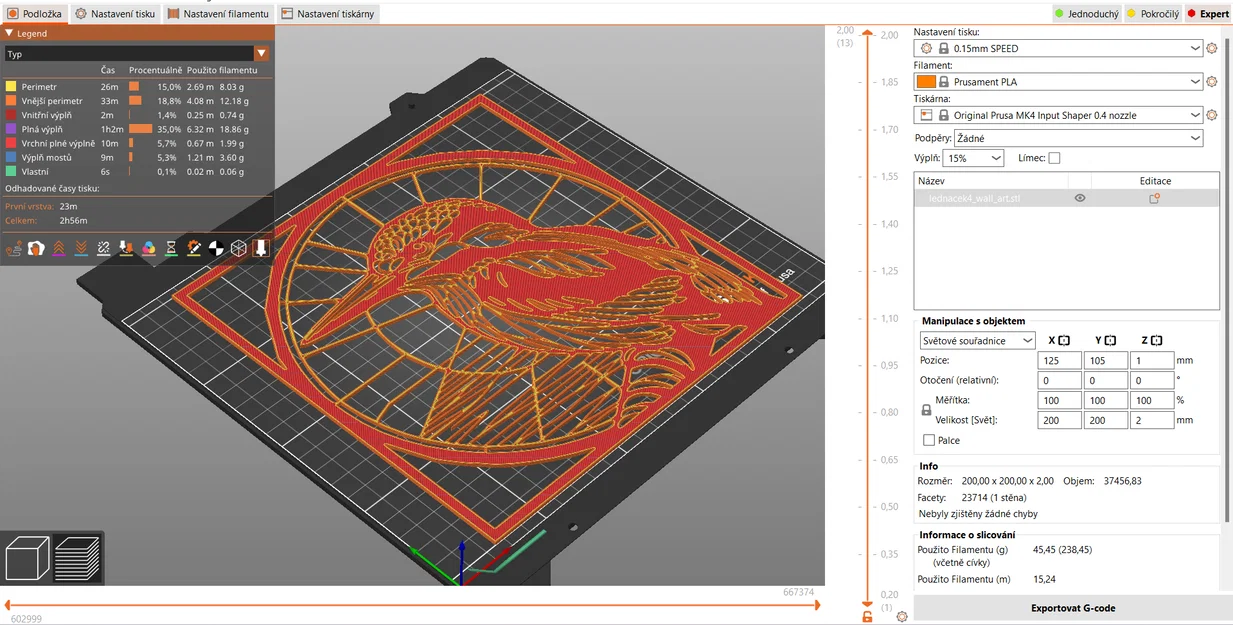Click horizontal moves slider left thumb
This screenshot has width=1233, height=625.
click(7, 605)
